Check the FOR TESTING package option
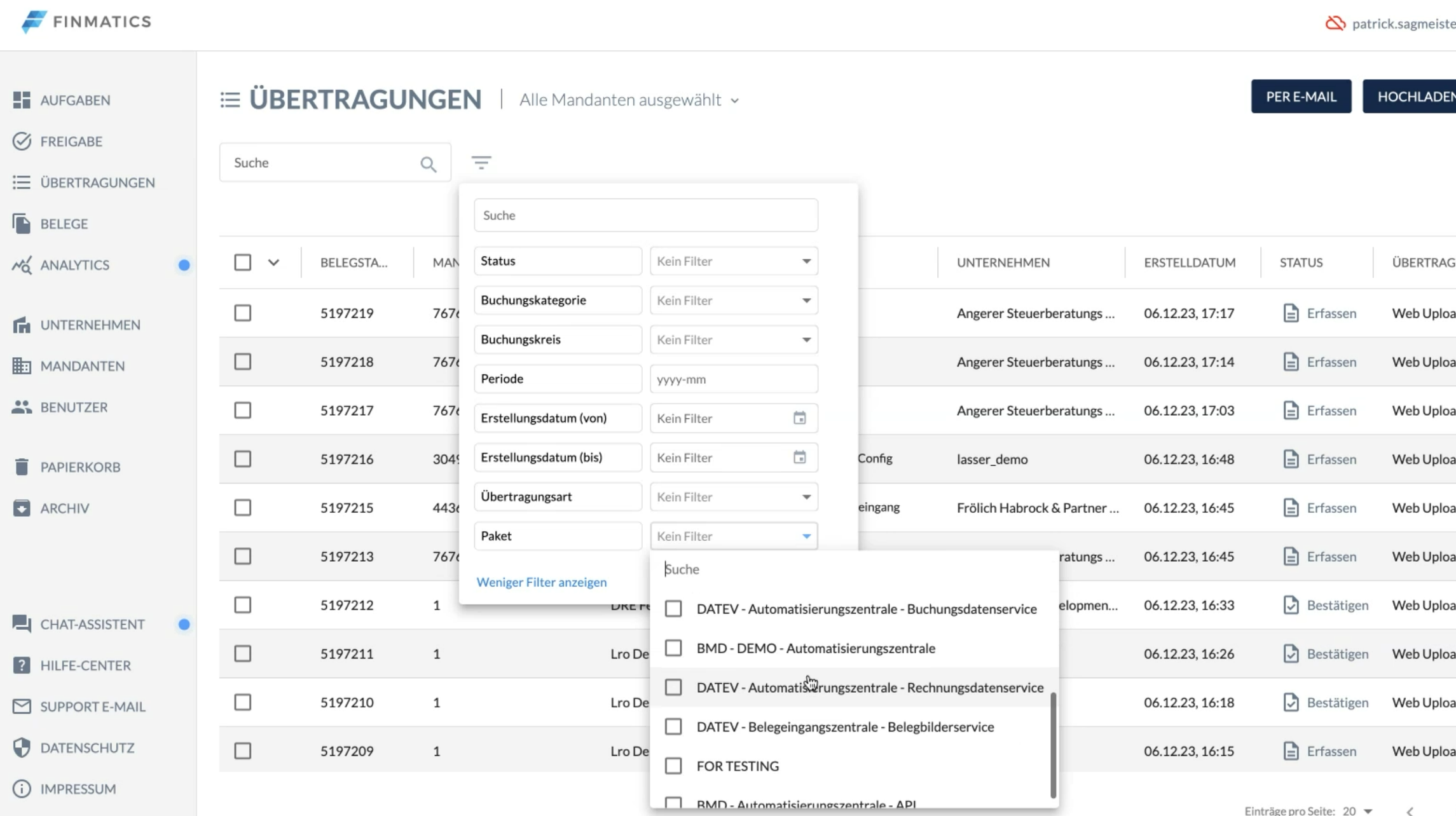Screen dimensions: 1456x816 [673, 766]
